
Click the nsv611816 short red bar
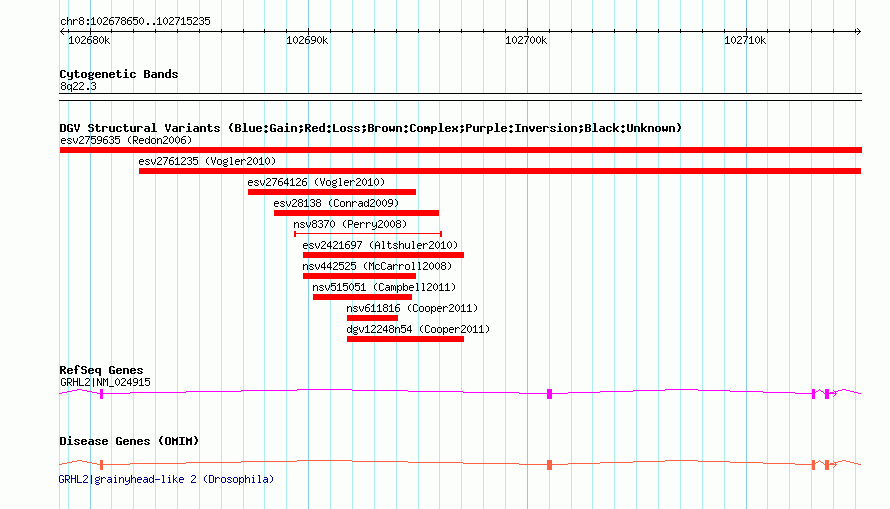(372, 318)
